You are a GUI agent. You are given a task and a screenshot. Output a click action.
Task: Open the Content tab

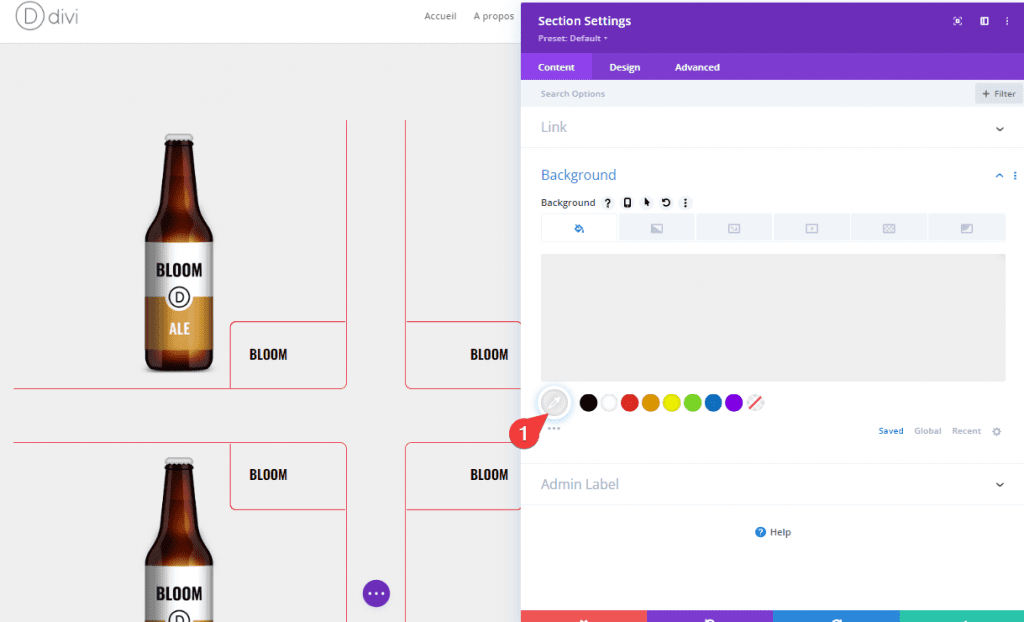556,67
